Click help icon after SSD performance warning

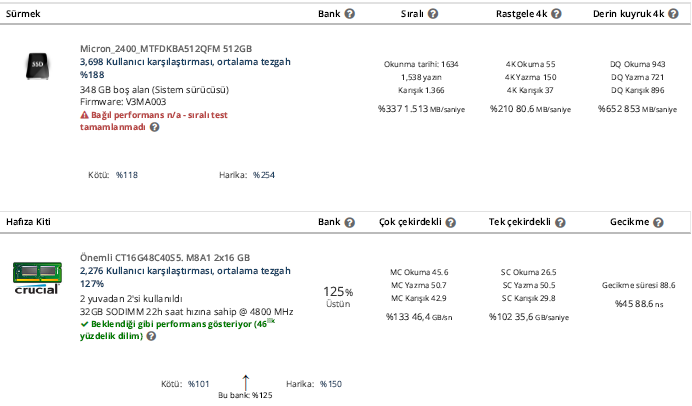[x=155, y=128]
